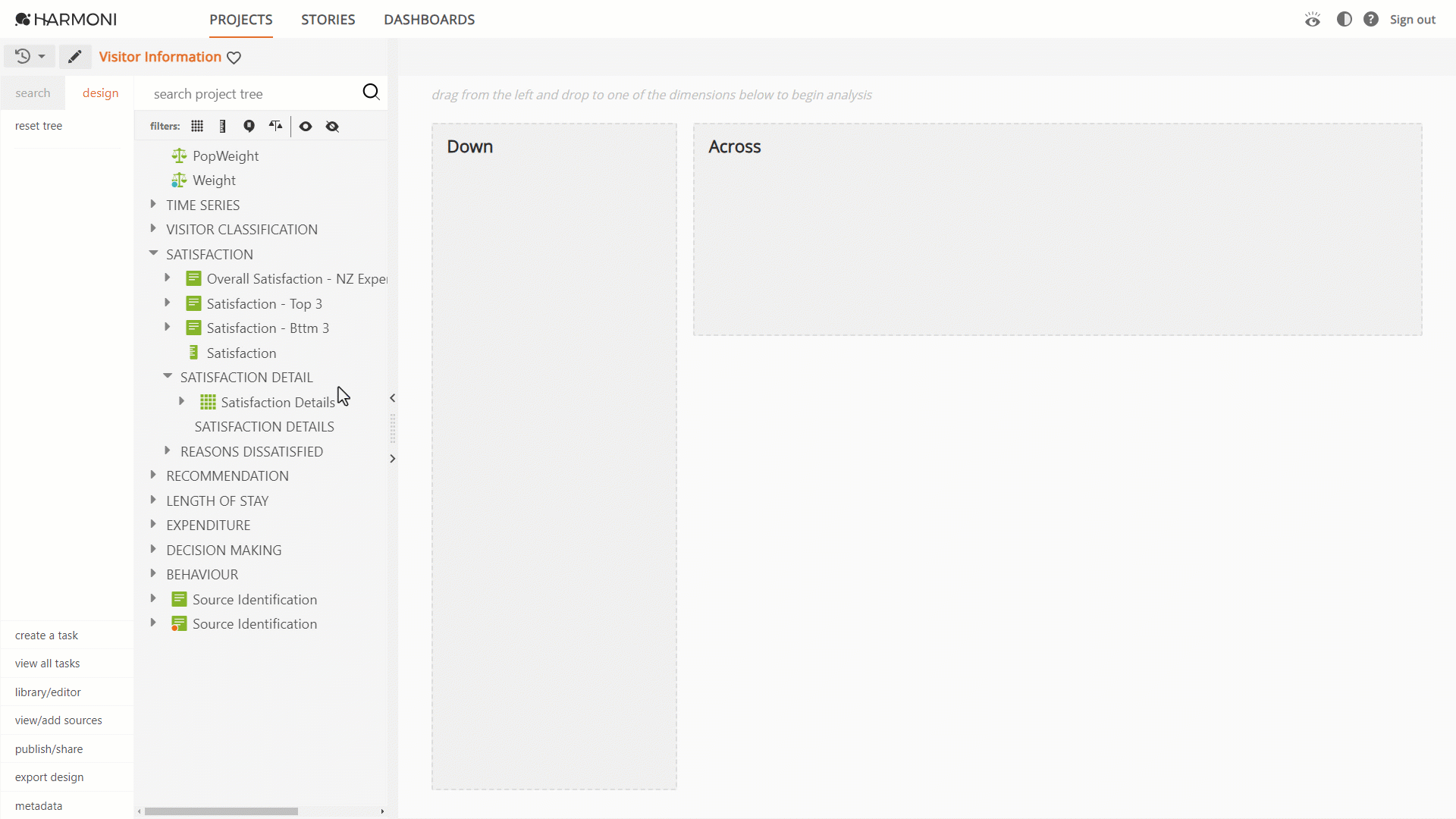Toggle the weight scale filter icon
The image size is (1456, 819).
(x=275, y=126)
